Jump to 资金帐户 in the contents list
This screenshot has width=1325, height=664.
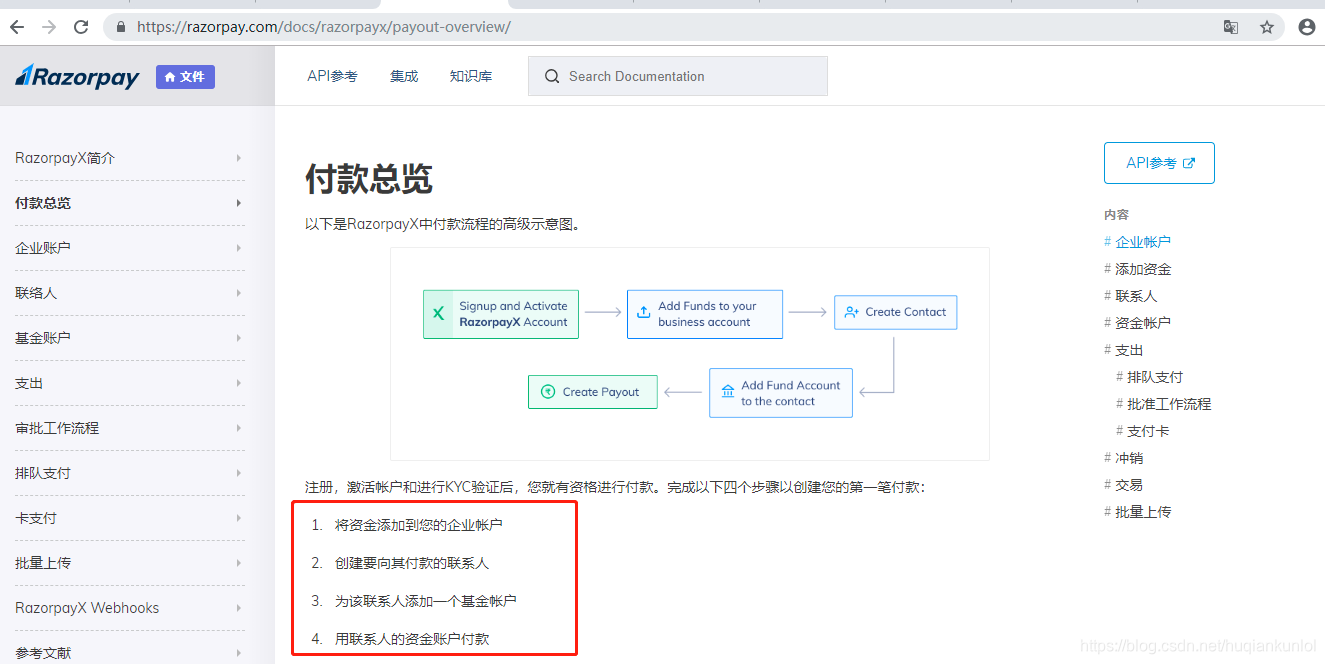coord(1143,323)
